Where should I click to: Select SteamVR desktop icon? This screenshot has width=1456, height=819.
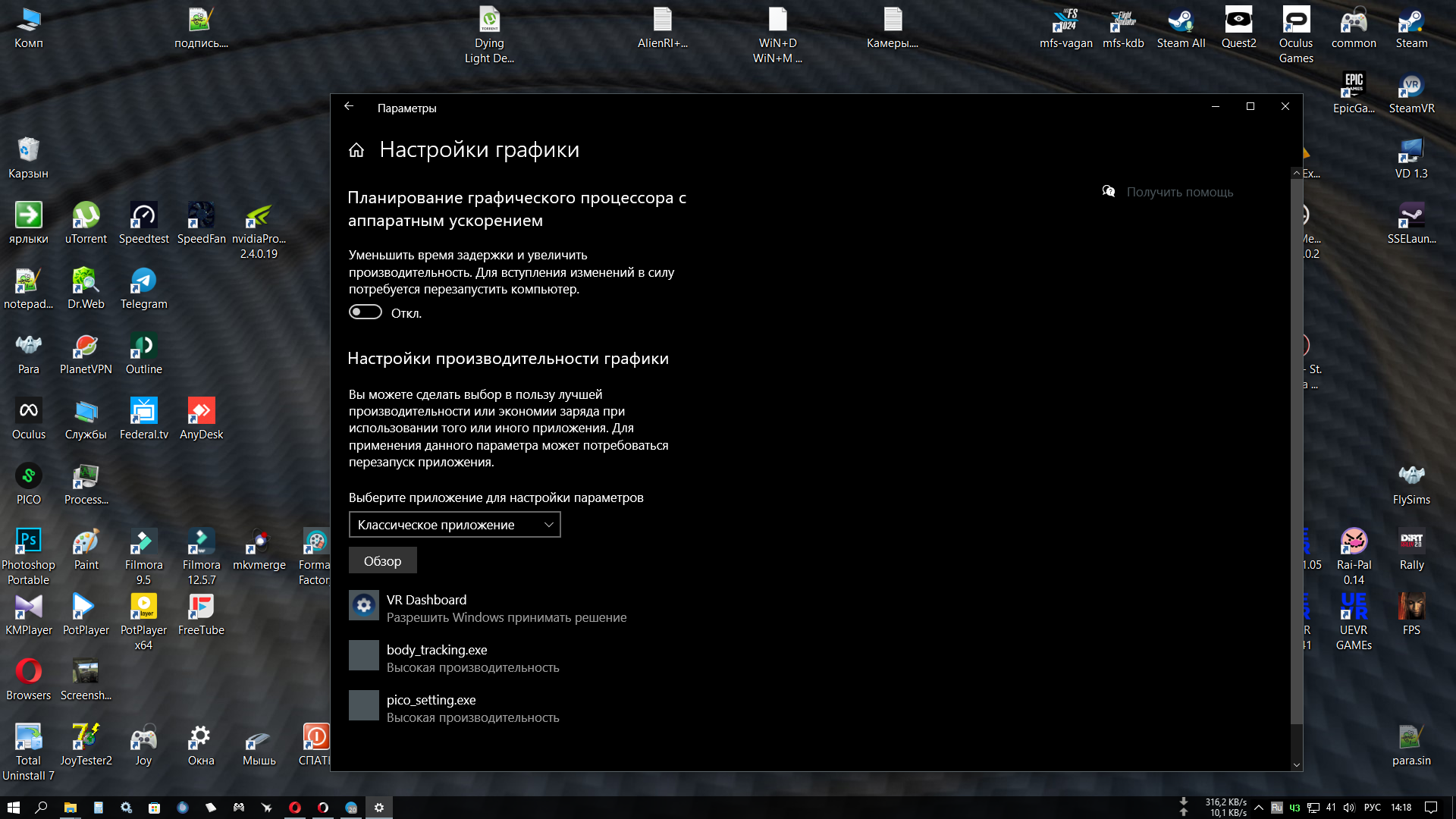pyautogui.click(x=1411, y=93)
